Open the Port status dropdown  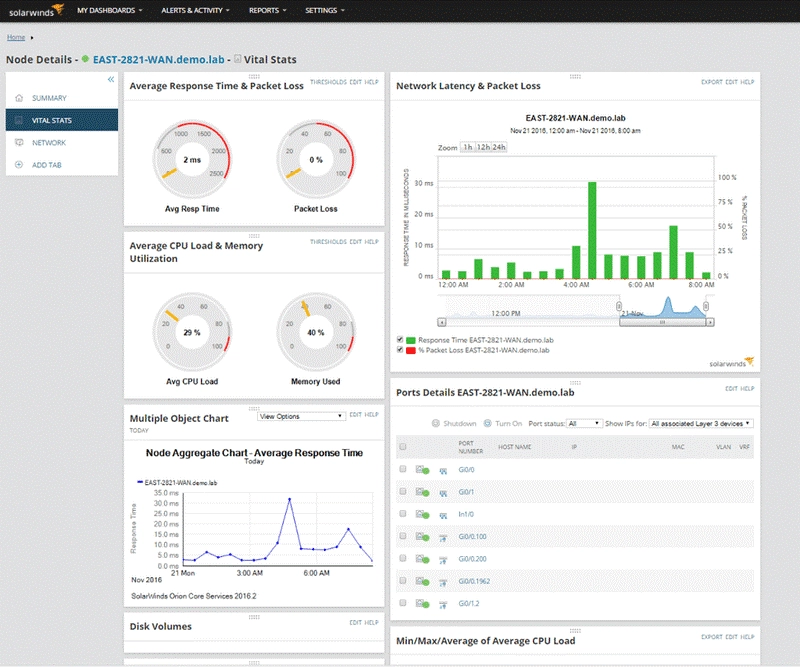[x=584, y=424]
